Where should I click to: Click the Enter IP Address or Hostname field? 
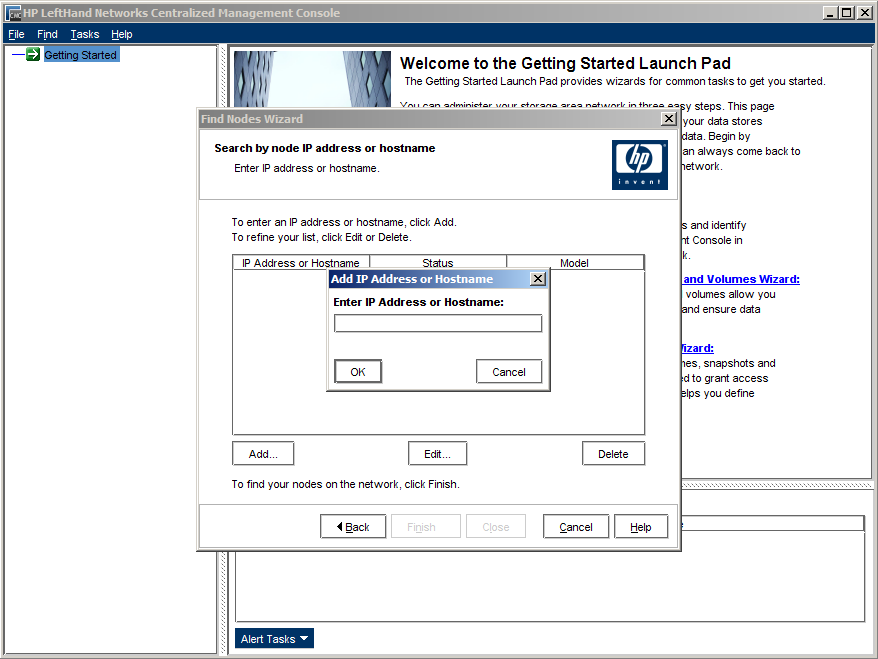[x=437, y=324]
